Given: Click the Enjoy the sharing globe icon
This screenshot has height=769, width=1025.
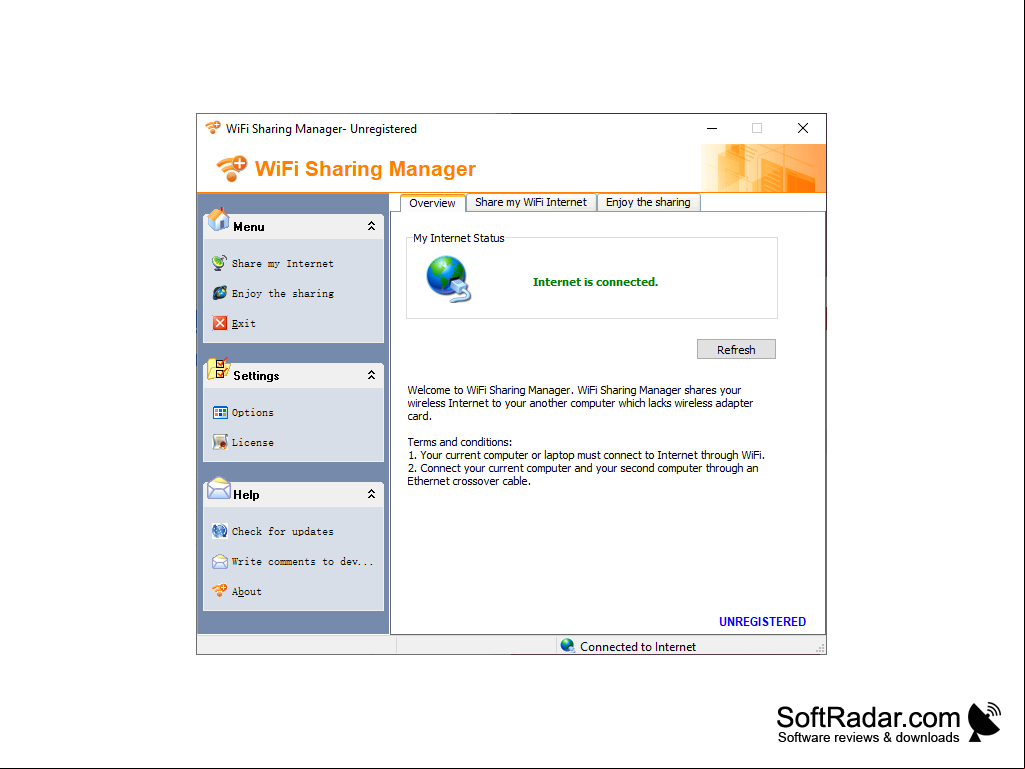Looking at the screenshot, I should (x=220, y=293).
